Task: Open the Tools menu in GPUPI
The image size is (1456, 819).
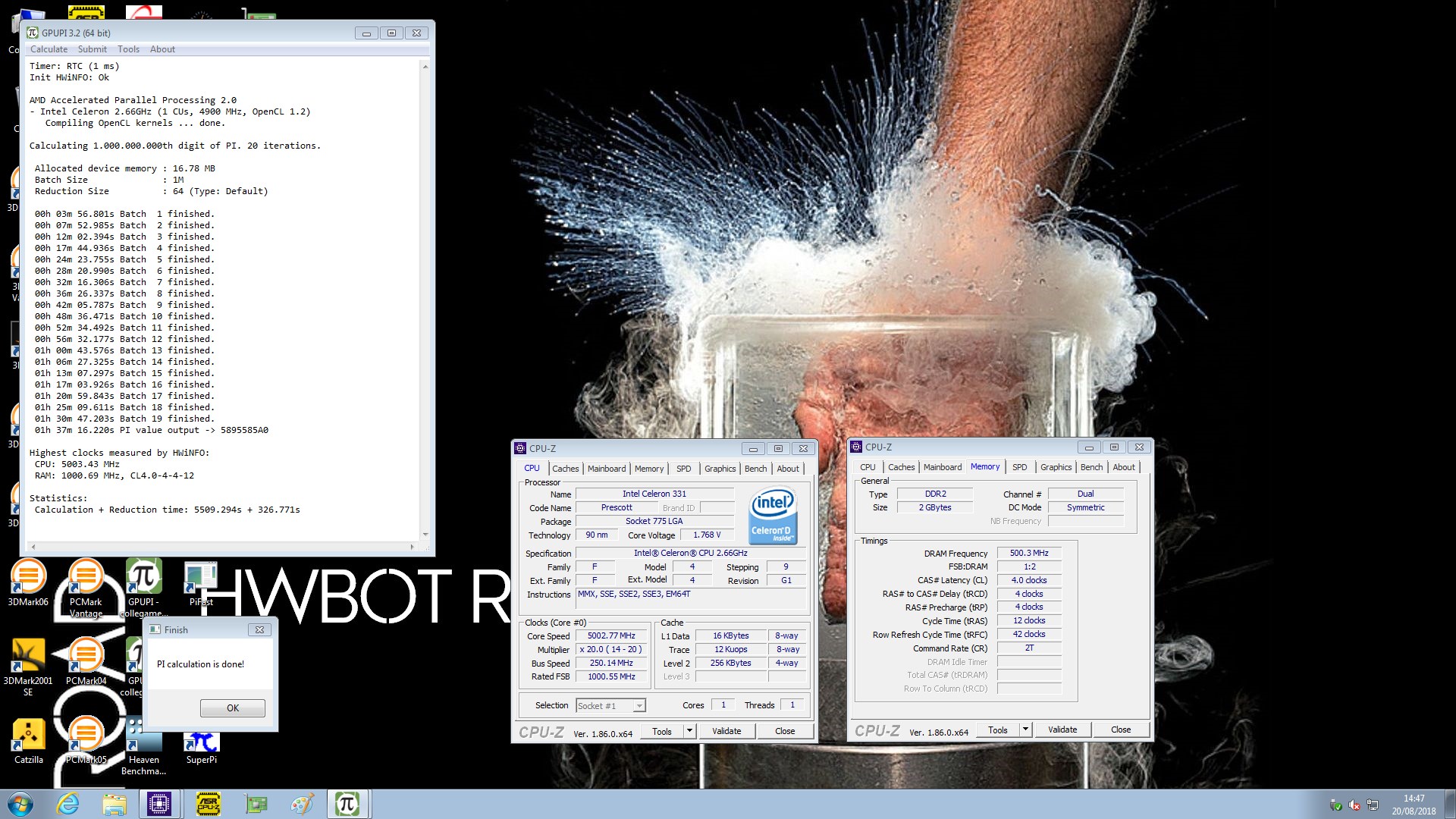Action: point(128,49)
